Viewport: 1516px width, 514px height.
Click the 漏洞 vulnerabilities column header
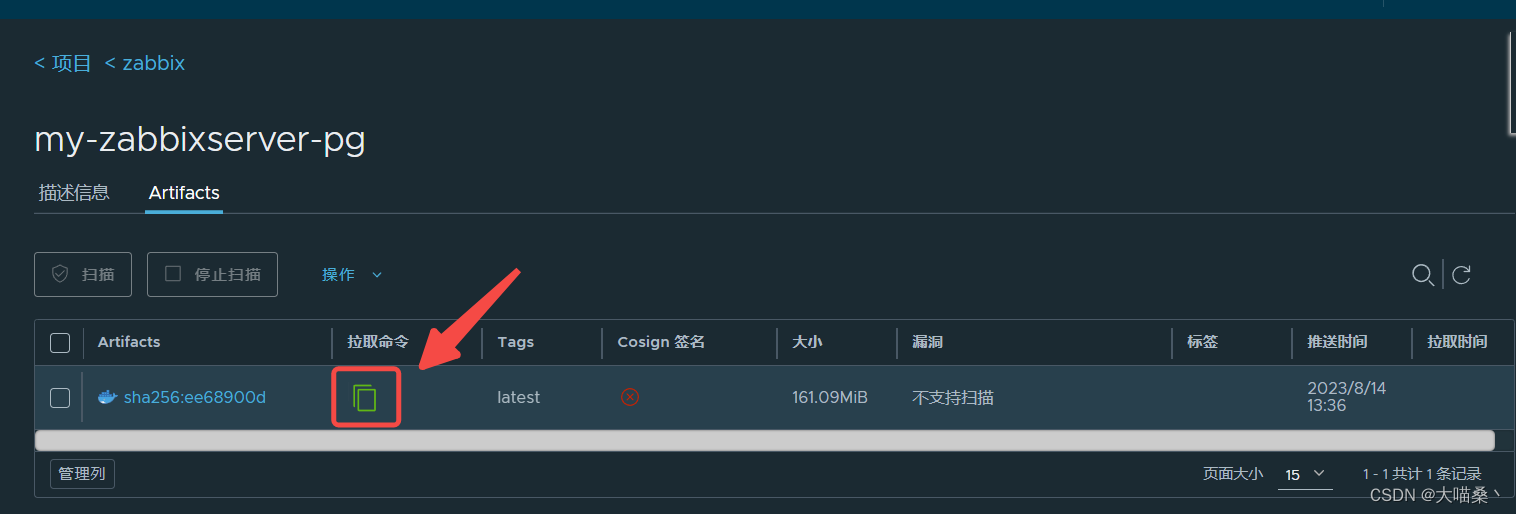coord(927,342)
